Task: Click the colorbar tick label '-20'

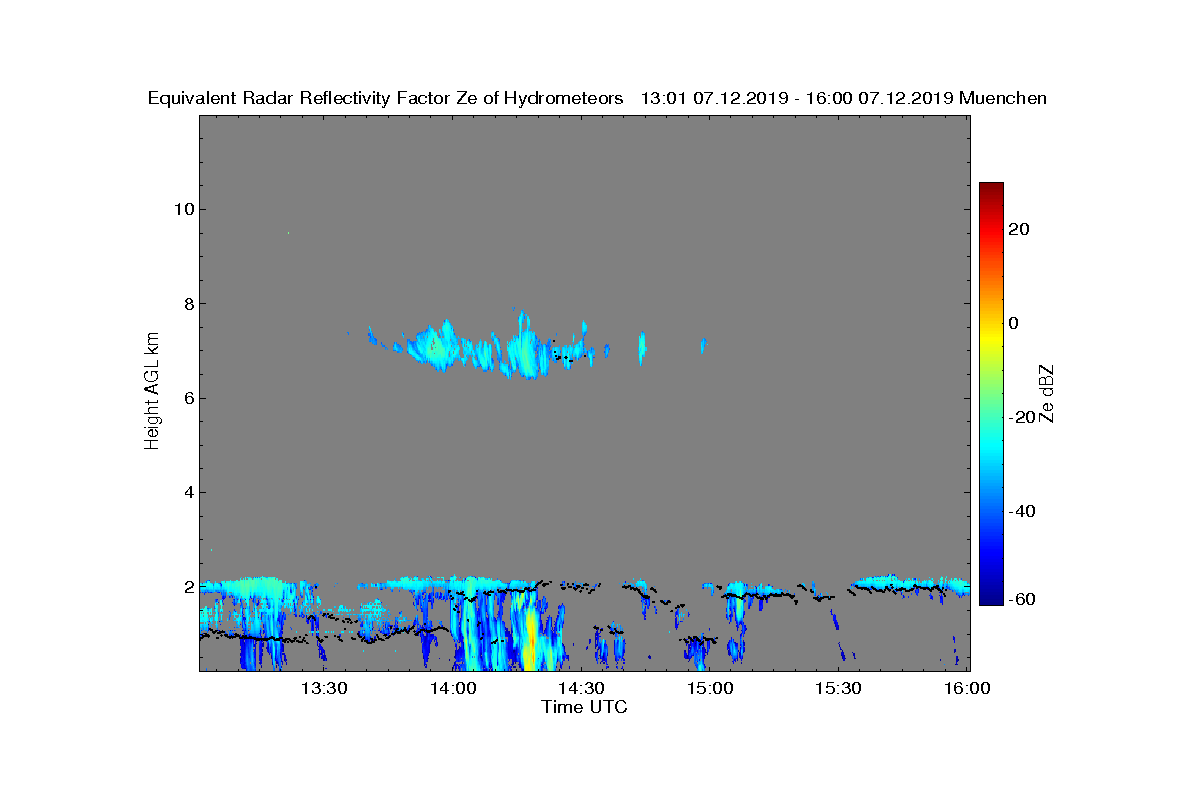Action: [1022, 417]
